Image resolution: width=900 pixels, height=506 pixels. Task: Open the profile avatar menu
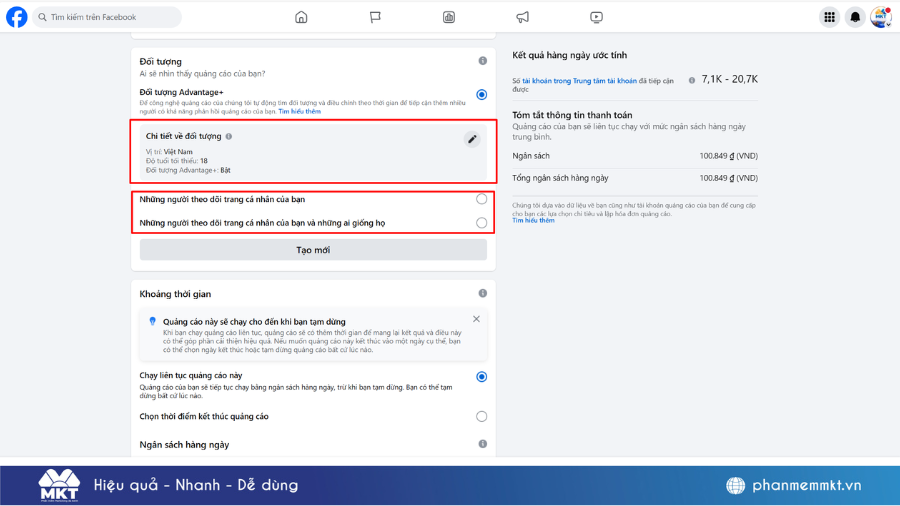point(880,17)
